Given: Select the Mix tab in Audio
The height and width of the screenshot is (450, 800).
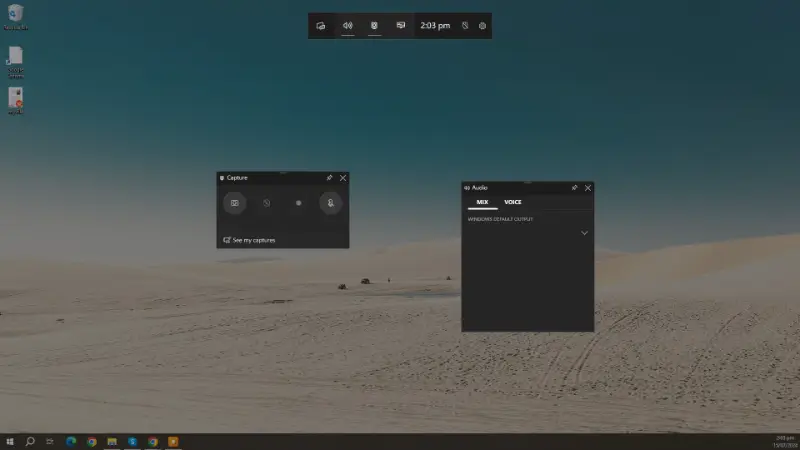Looking at the screenshot, I should click(x=482, y=202).
